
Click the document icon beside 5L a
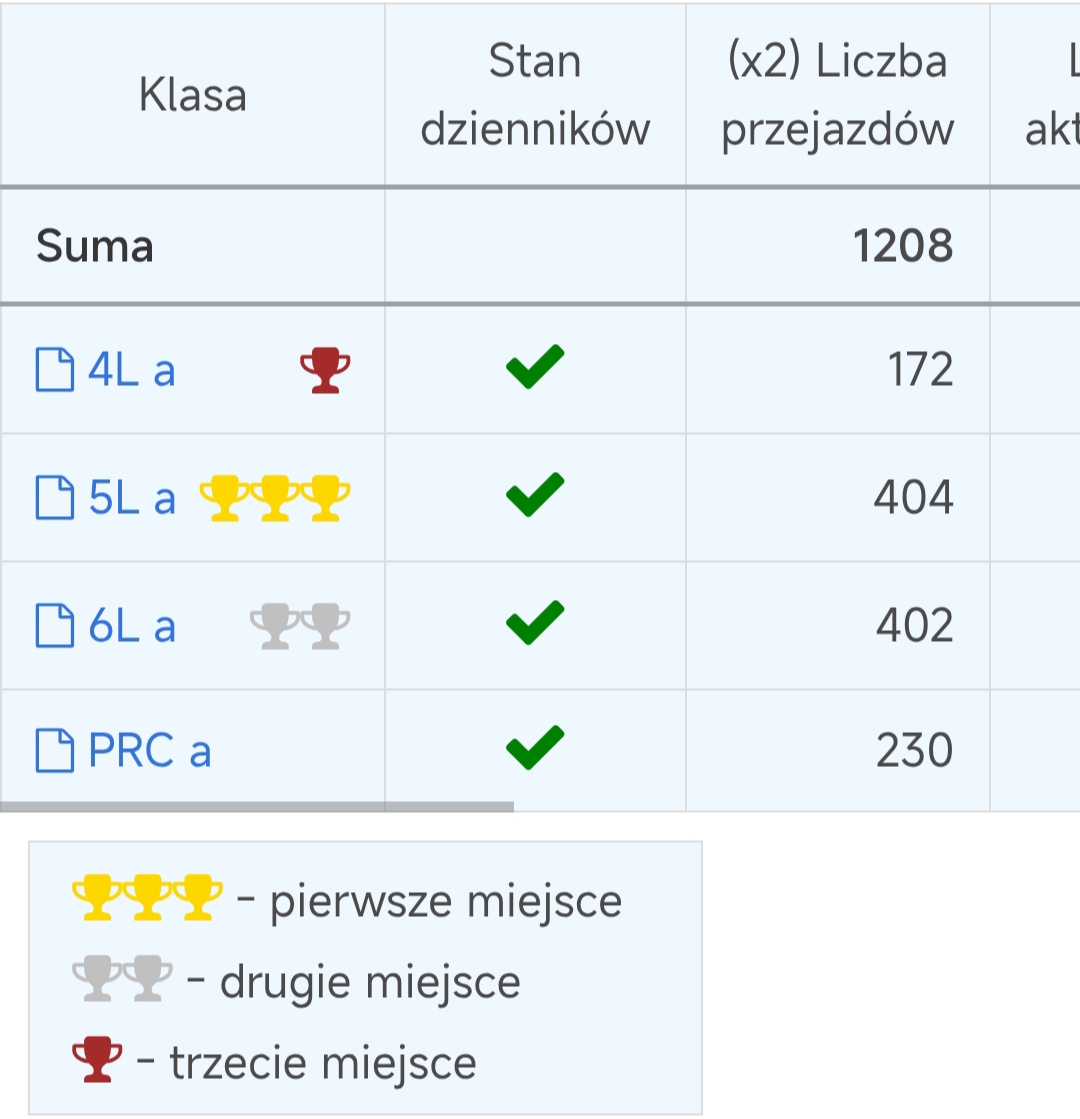click(55, 497)
